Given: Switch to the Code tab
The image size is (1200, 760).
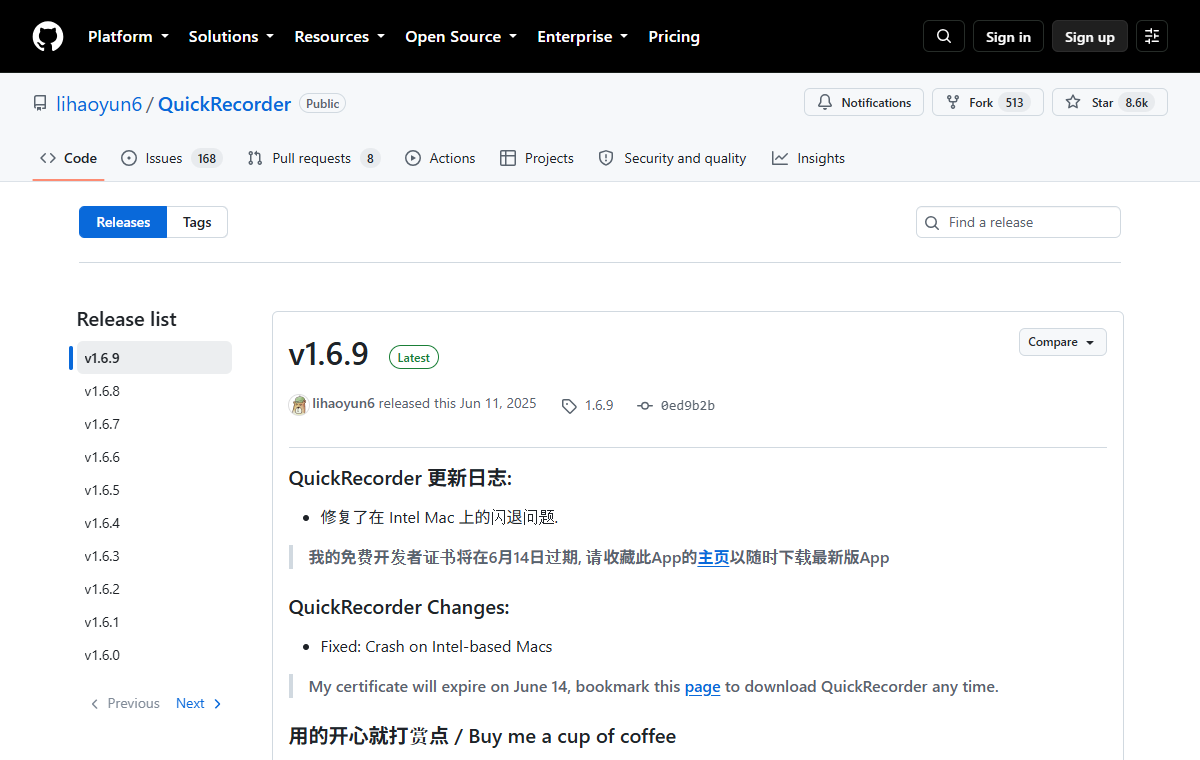Looking at the screenshot, I should click(68, 158).
